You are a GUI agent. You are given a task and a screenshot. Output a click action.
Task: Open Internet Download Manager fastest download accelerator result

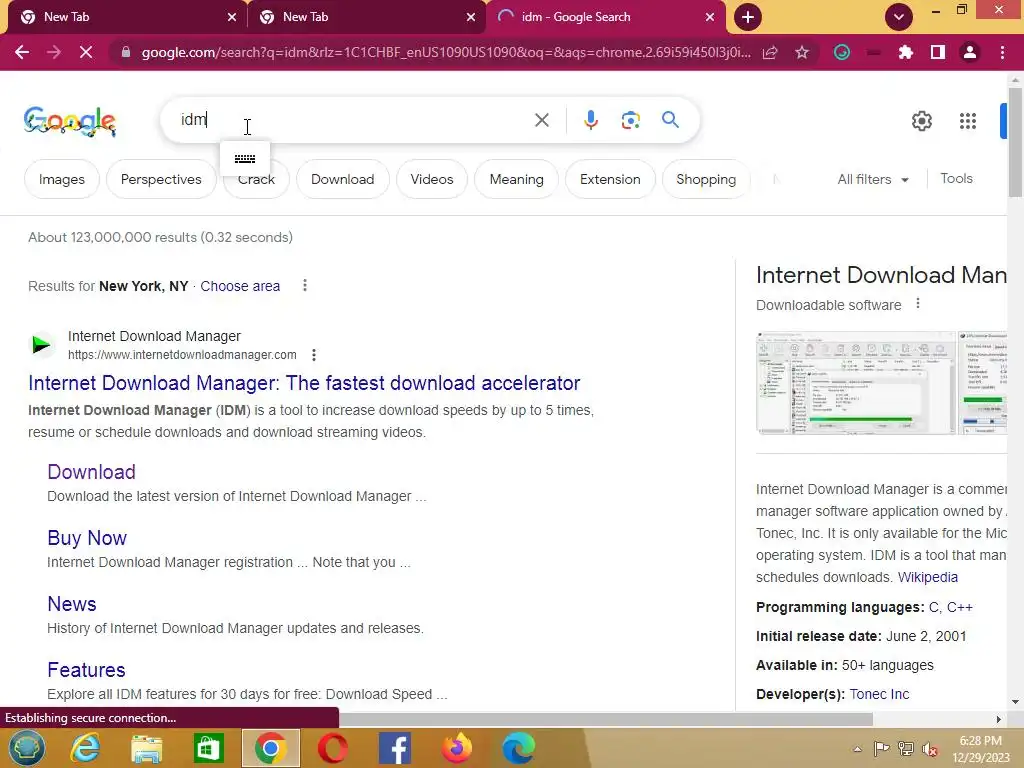coord(304,383)
